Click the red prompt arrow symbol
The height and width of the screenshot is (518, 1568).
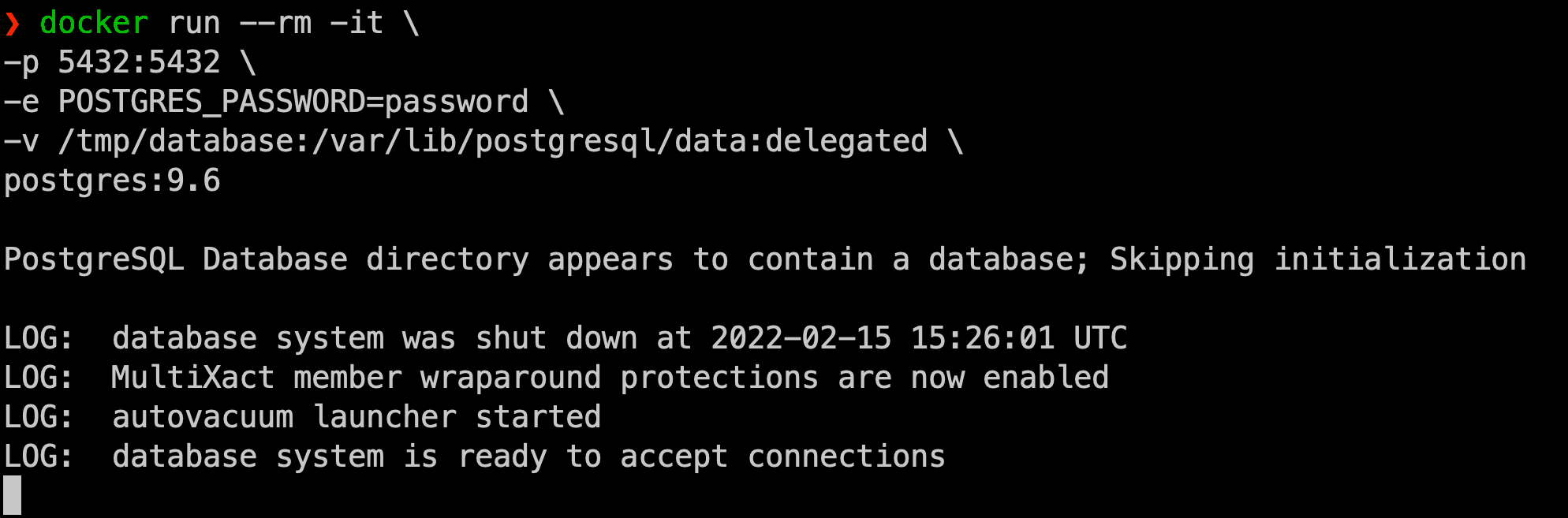click(12, 24)
